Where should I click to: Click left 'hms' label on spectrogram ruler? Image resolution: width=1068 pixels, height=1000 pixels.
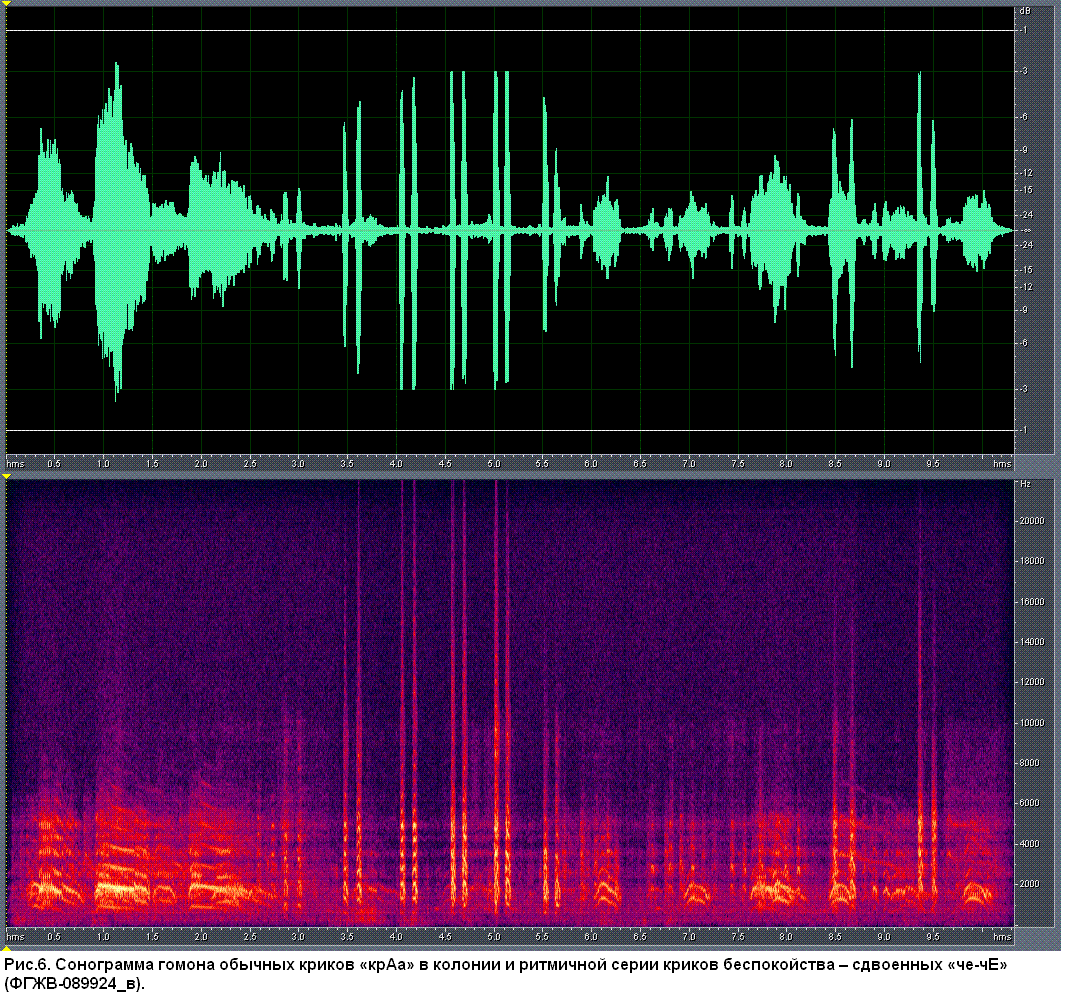[15, 937]
